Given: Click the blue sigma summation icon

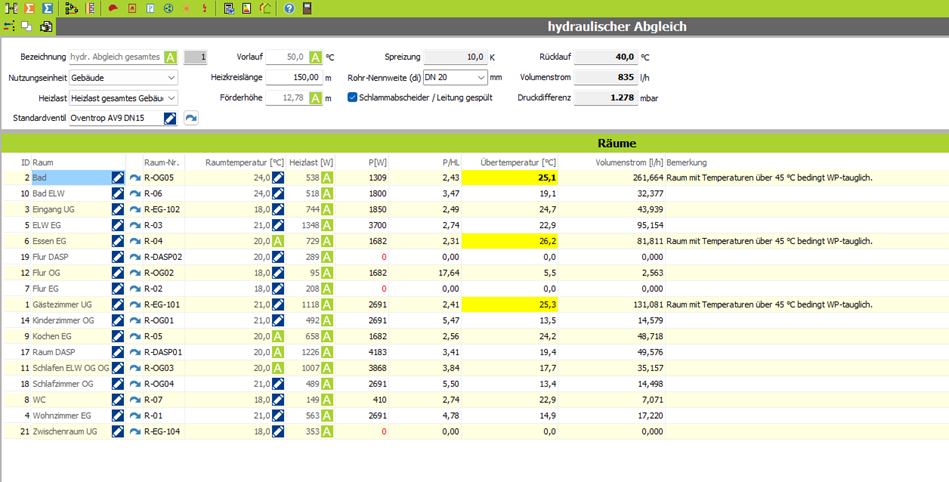Looking at the screenshot, I should tap(47, 8).
